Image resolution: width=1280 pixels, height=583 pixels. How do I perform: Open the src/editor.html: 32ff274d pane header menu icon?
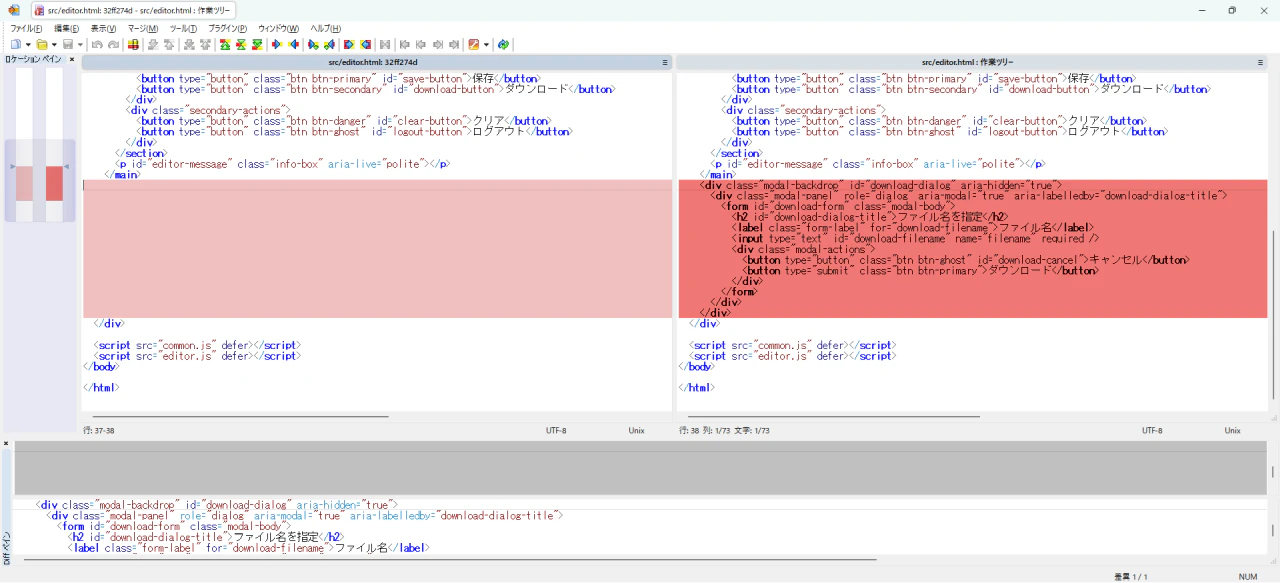[664, 62]
